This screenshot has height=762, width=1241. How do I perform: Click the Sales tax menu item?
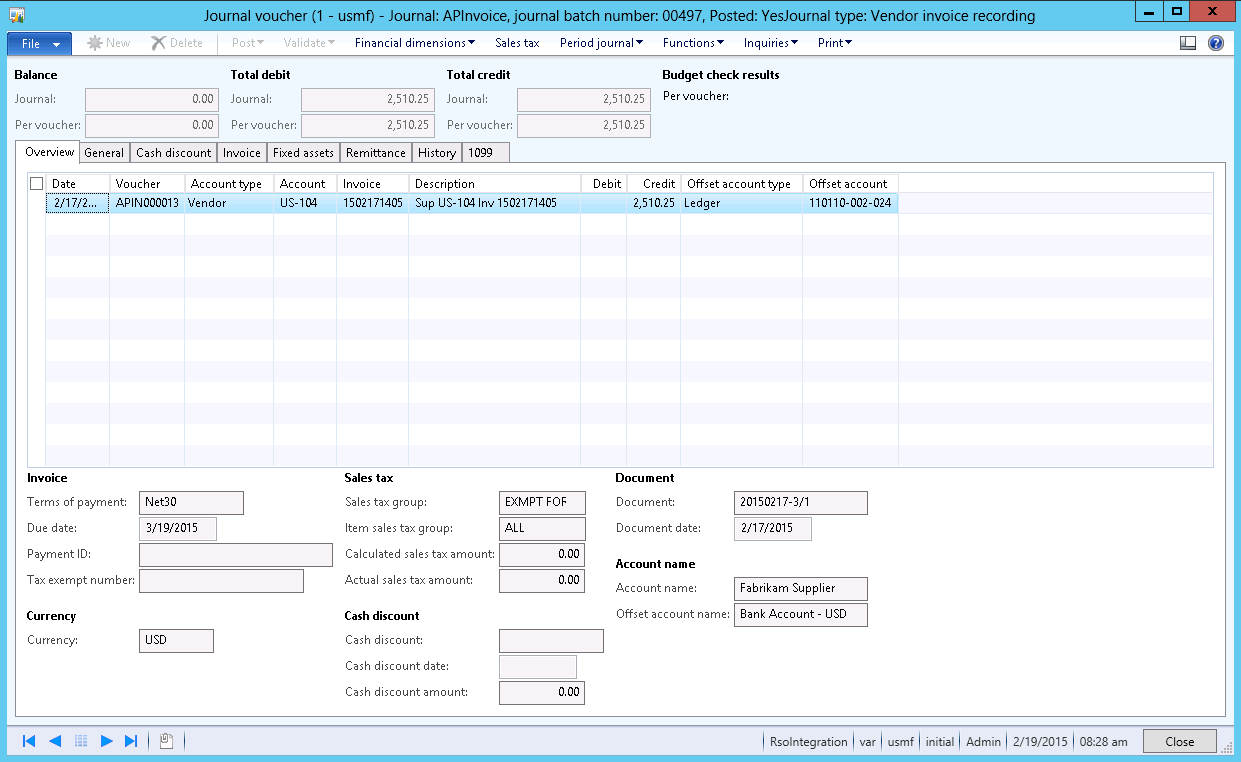517,43
